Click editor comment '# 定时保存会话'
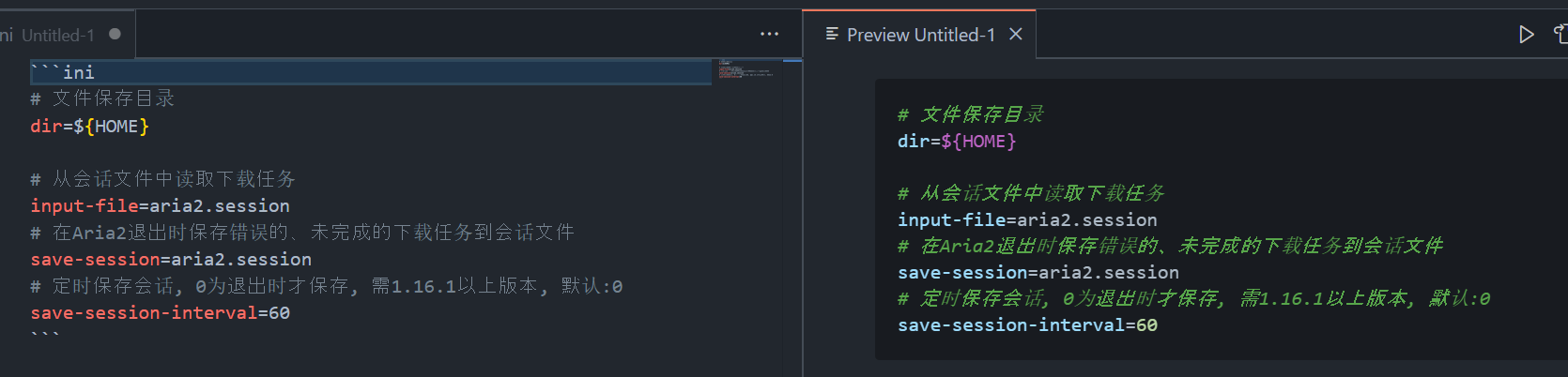 tap(326, 286)
